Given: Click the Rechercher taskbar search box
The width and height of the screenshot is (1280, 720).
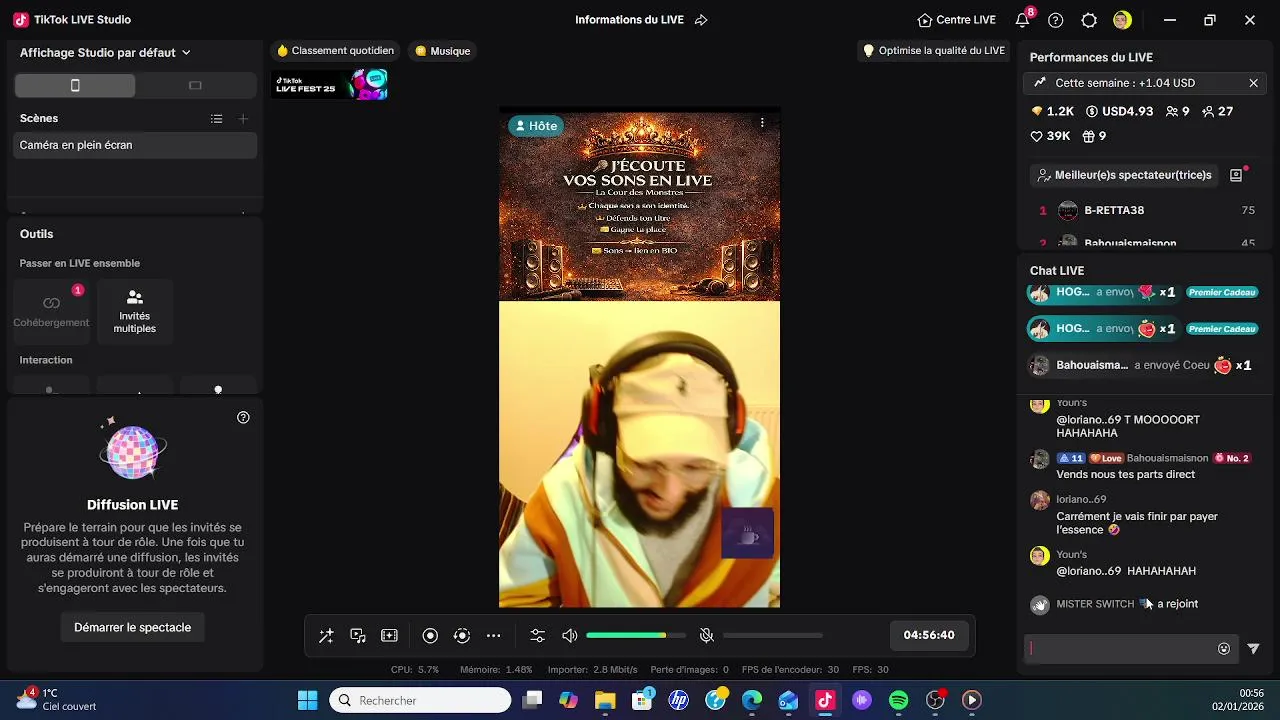Looking at the screenshot, I should coord(420,700).
